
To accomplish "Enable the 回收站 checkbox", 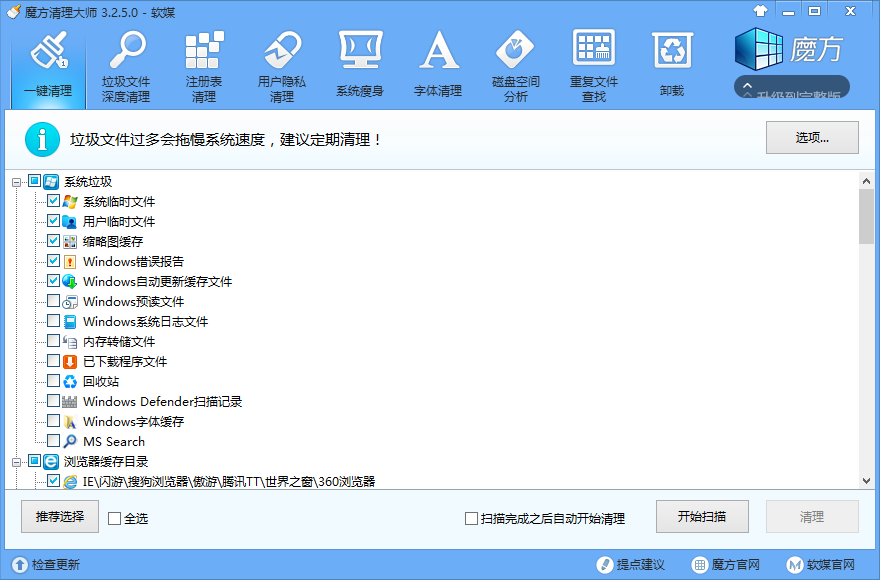I will (54, 381).
